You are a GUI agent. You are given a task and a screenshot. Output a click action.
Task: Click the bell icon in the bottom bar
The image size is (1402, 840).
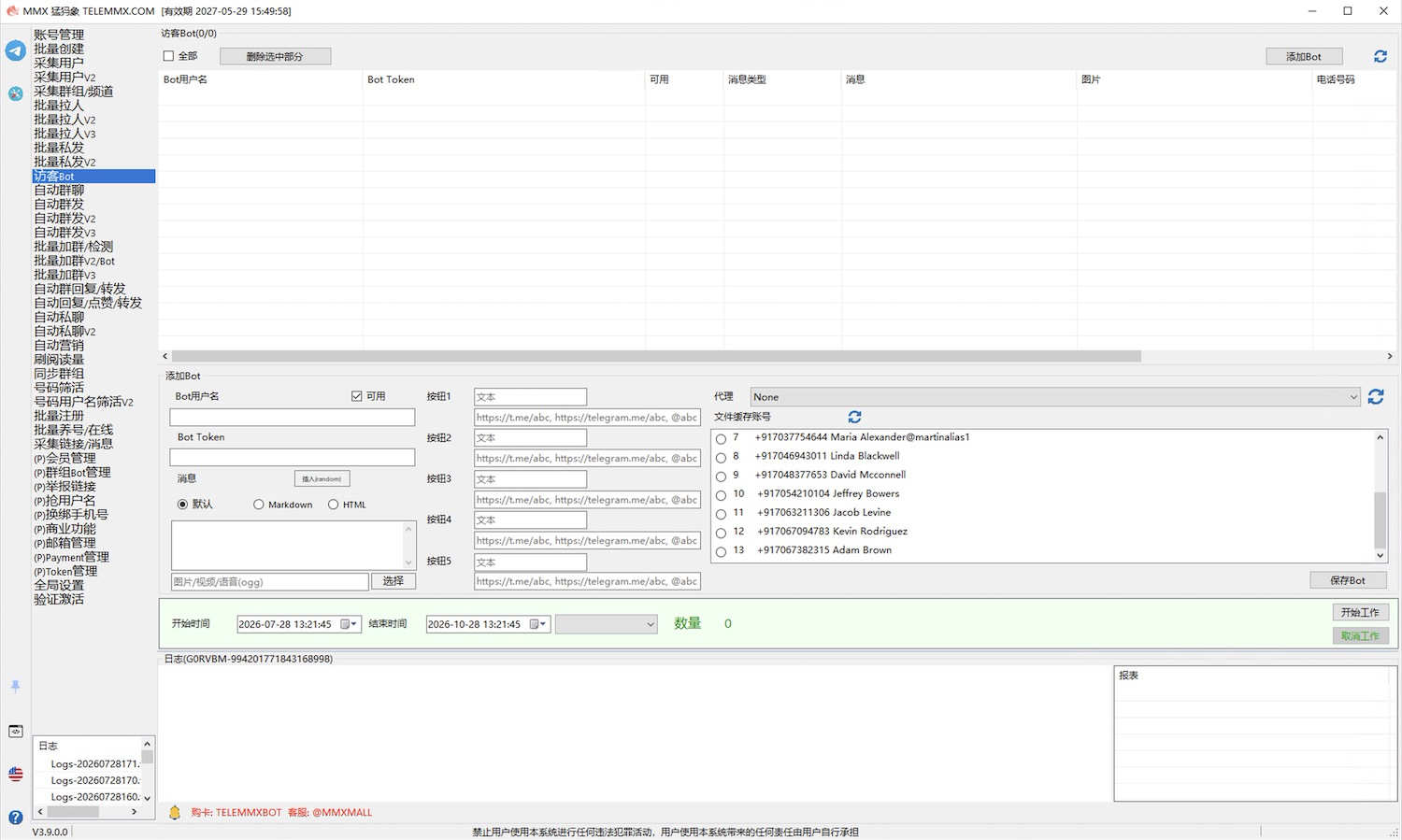pos(174,813)
